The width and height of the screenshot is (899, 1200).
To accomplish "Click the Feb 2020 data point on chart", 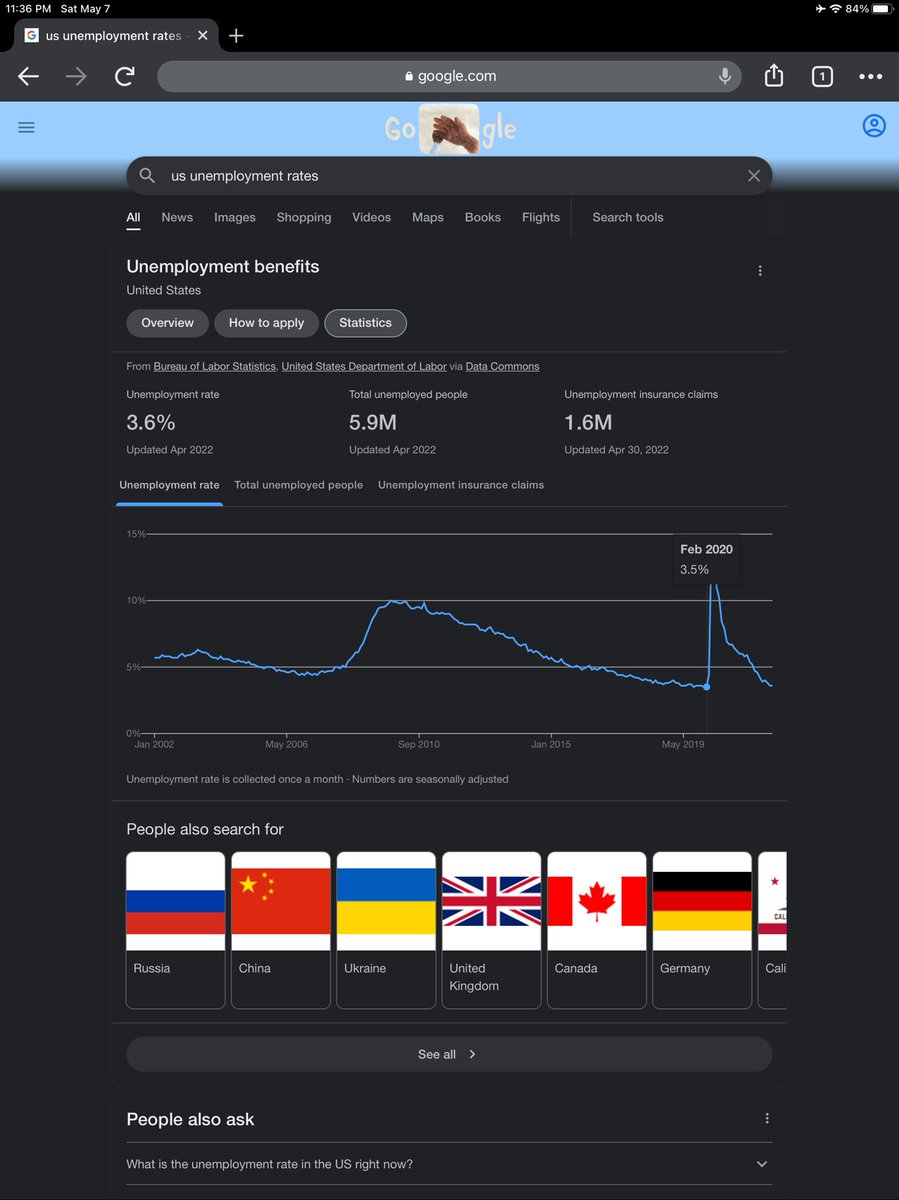I will [x=707, y=687].
